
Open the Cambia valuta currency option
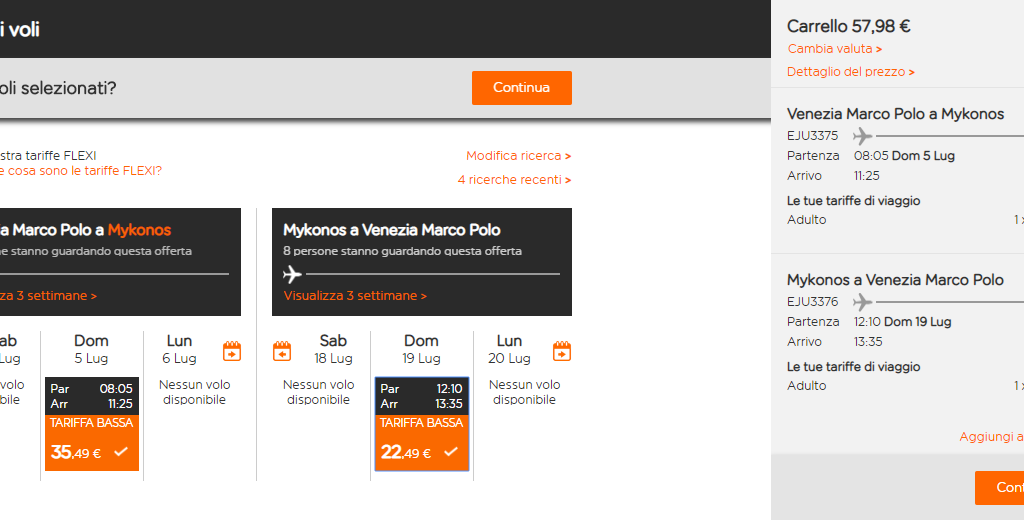pyautogui.click(x=834, y=49)
